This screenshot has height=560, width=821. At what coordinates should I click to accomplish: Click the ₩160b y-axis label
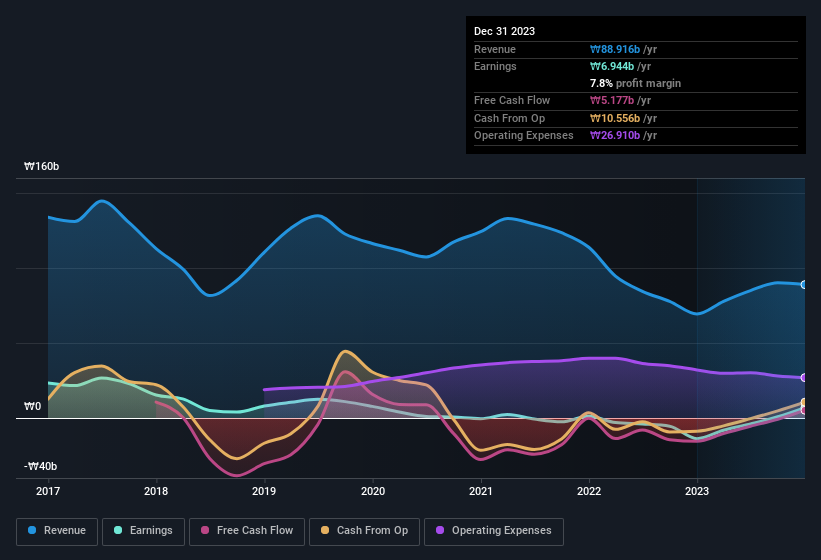coord(42,166)
